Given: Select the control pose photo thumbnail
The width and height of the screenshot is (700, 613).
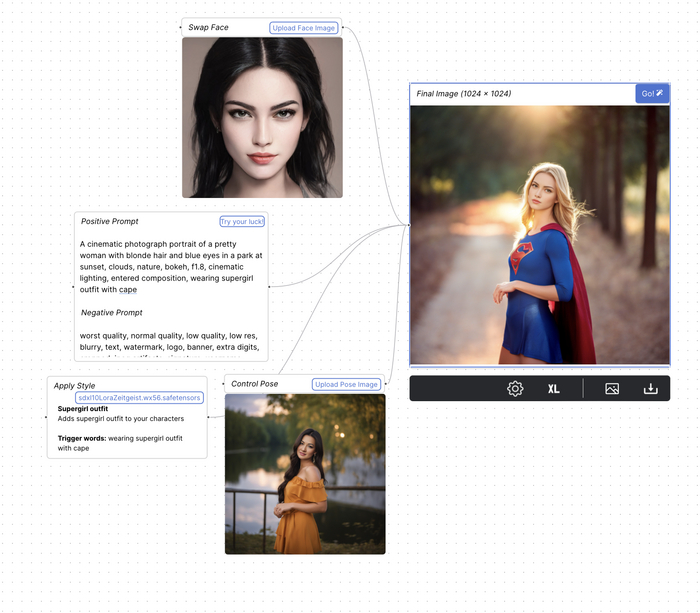Looking at the screenshot, I should click(x=305, y=473).
